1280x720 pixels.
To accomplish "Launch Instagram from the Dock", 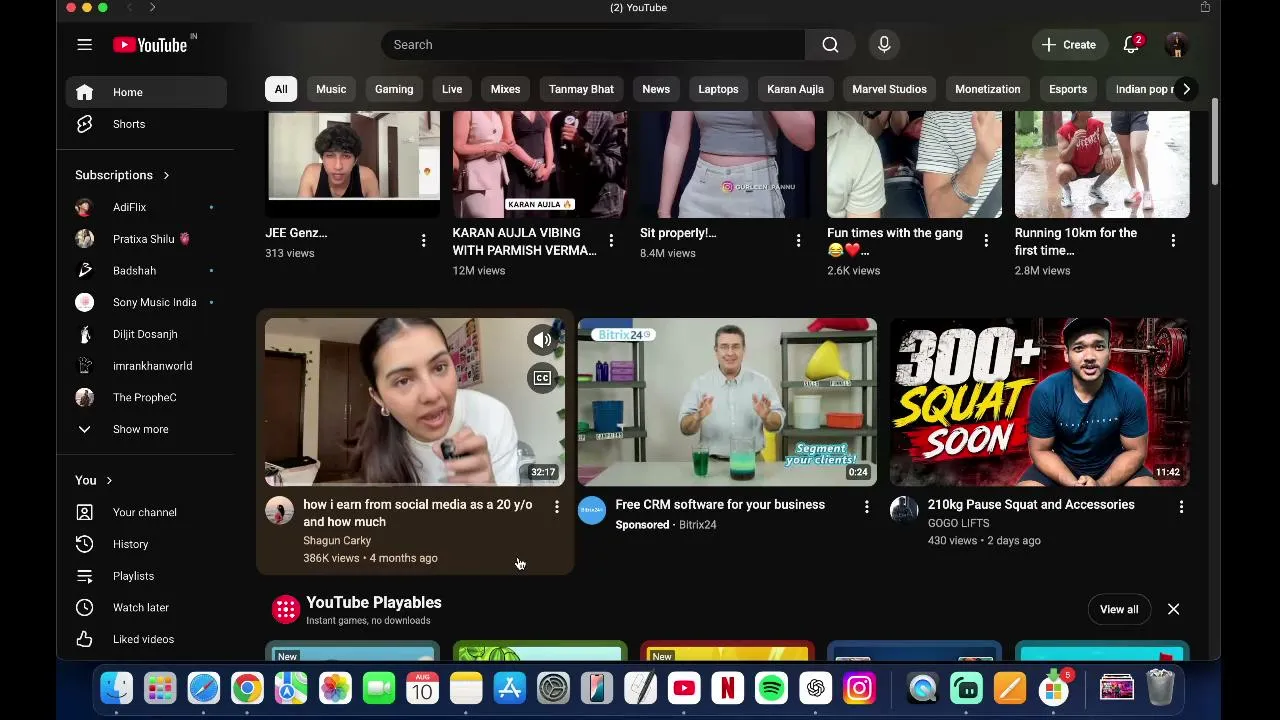I will (859, 688).
